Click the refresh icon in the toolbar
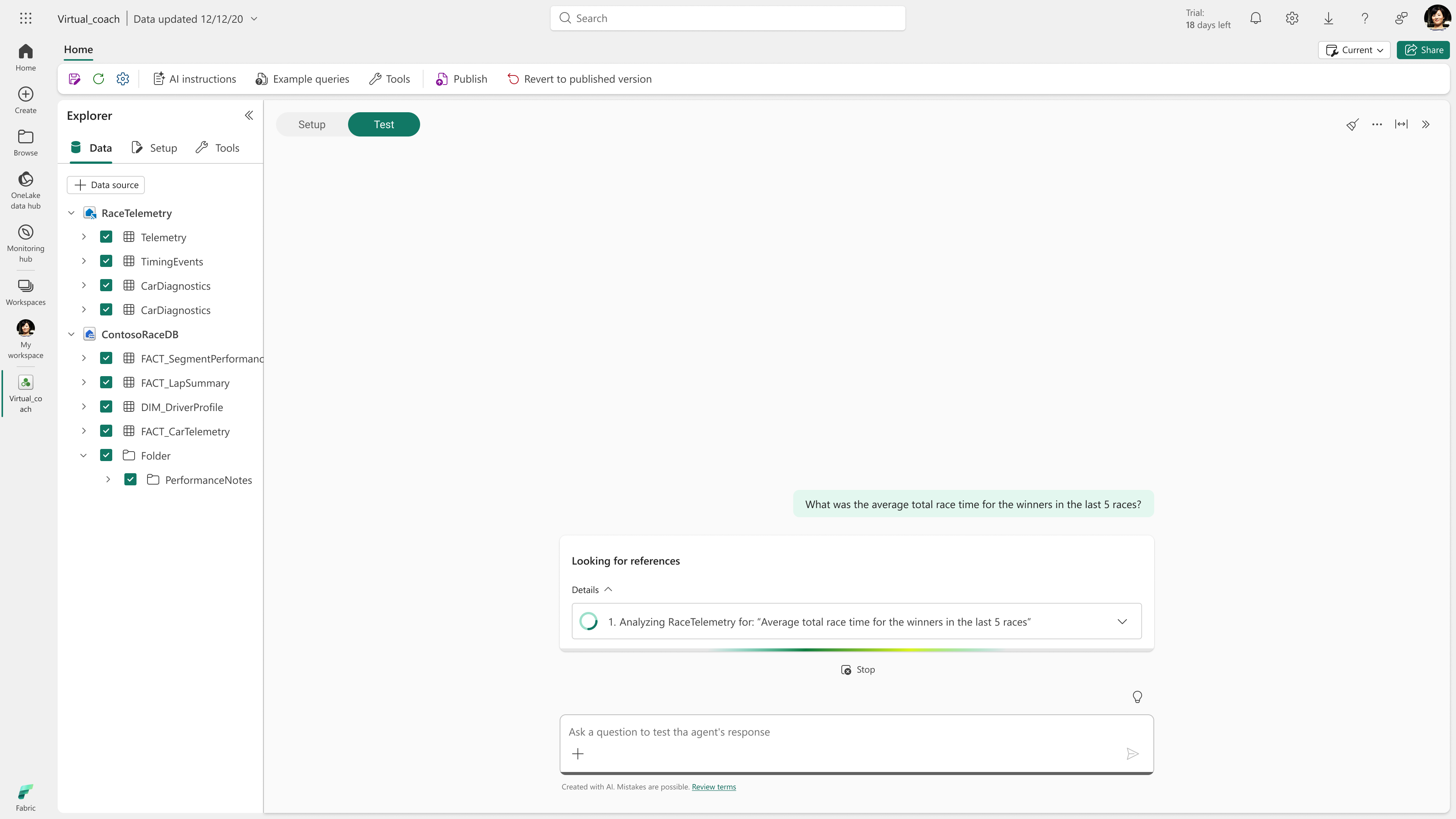 tap(98, 79)
